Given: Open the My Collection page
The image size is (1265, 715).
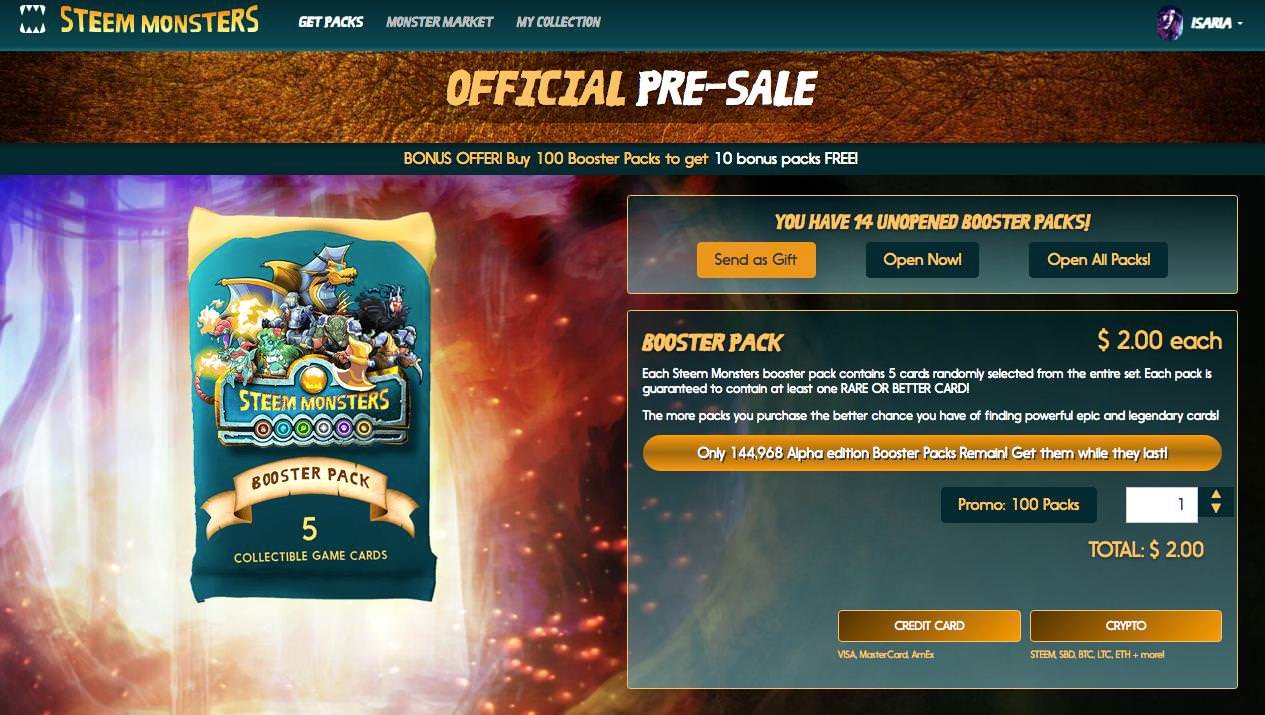Looking at the screenshot, I should (558, 22).
